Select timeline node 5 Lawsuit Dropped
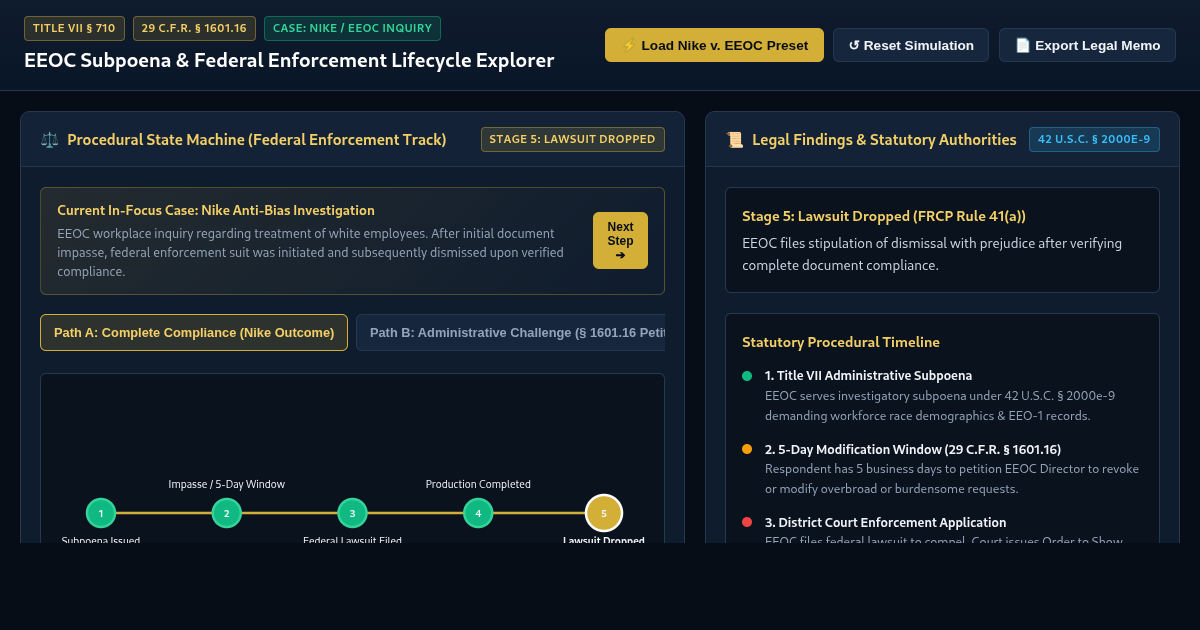 604,513
